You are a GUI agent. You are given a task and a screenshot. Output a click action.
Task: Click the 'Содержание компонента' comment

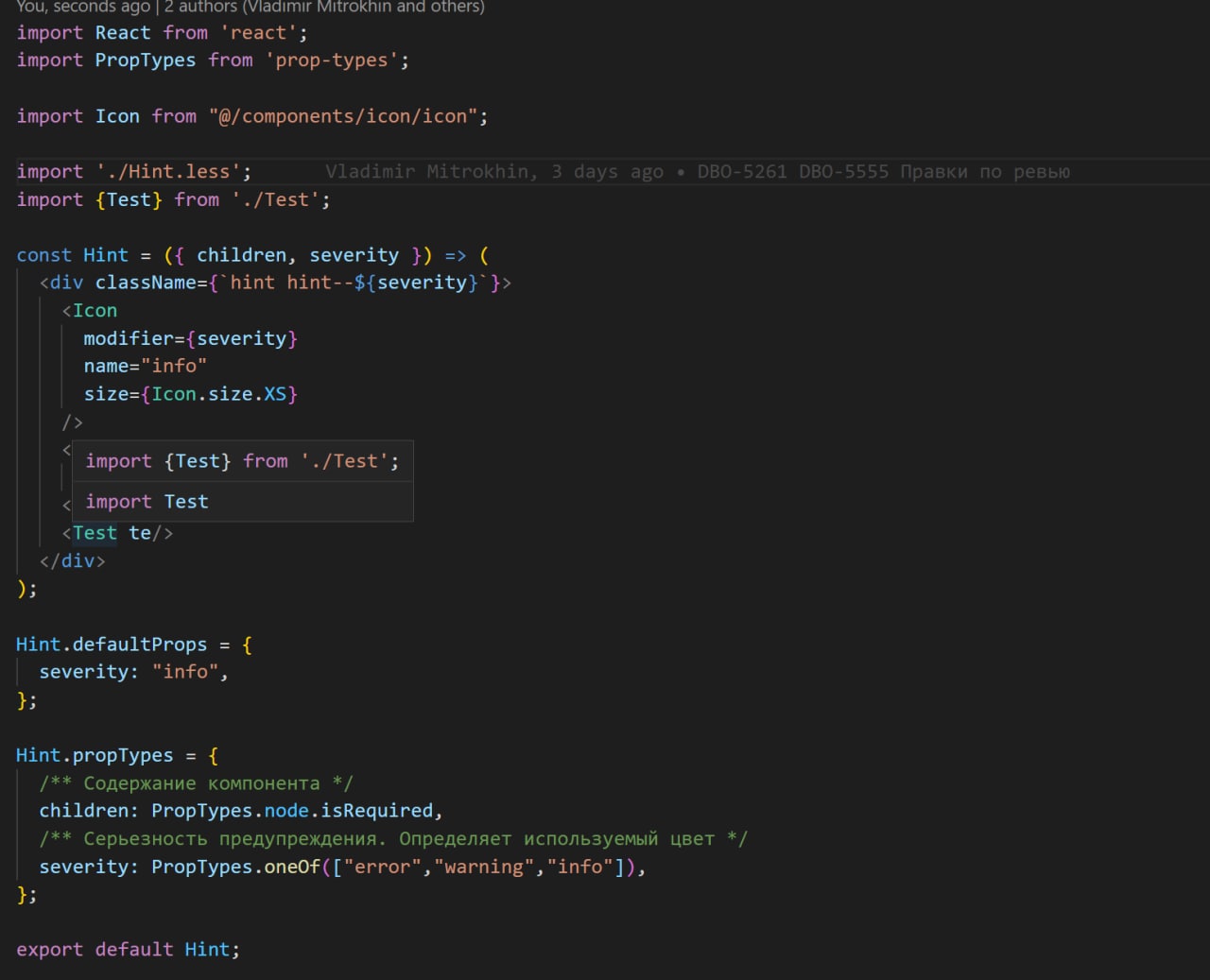point(196,783)
